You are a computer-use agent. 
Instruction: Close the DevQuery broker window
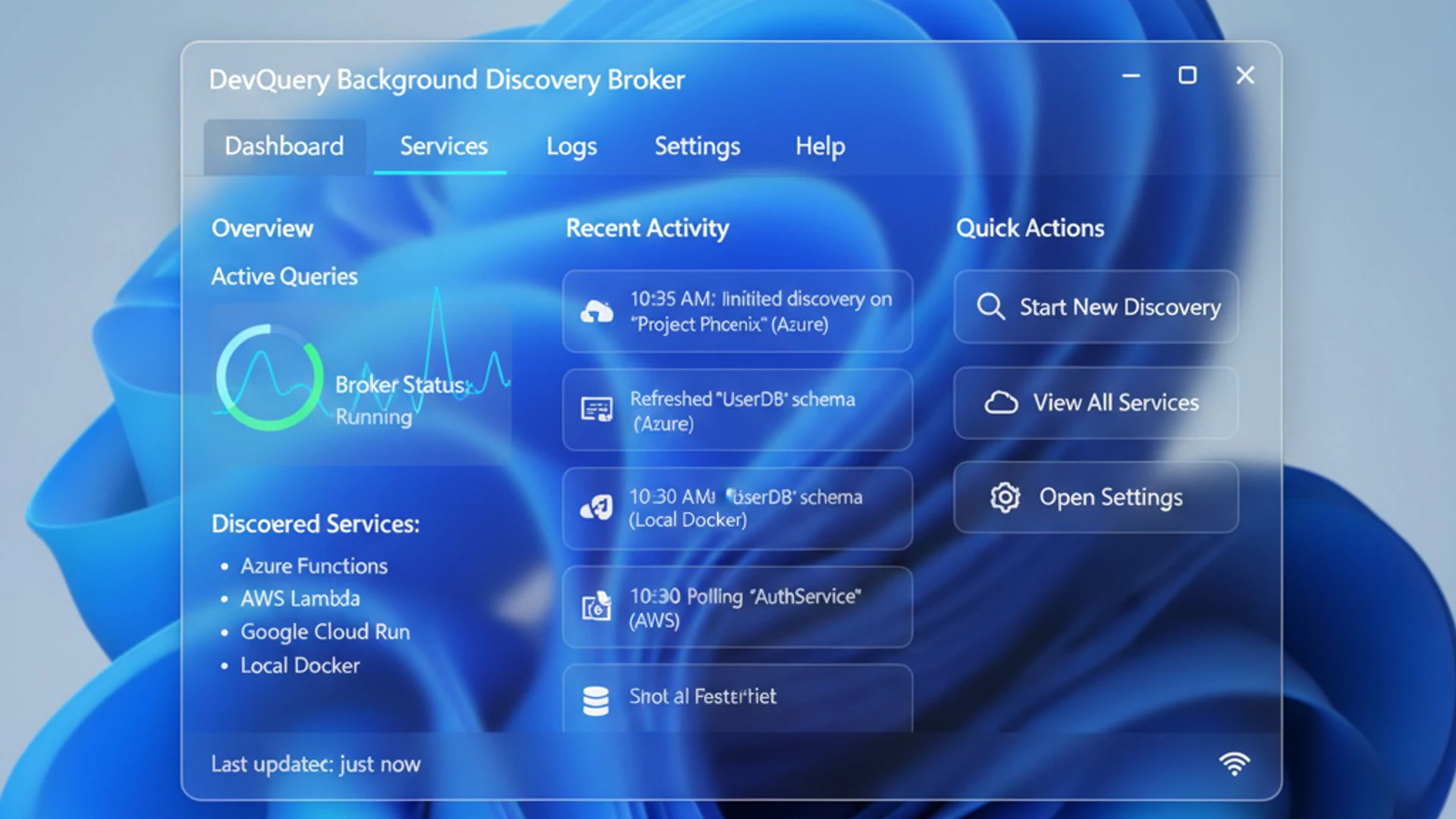[1245, 75]
